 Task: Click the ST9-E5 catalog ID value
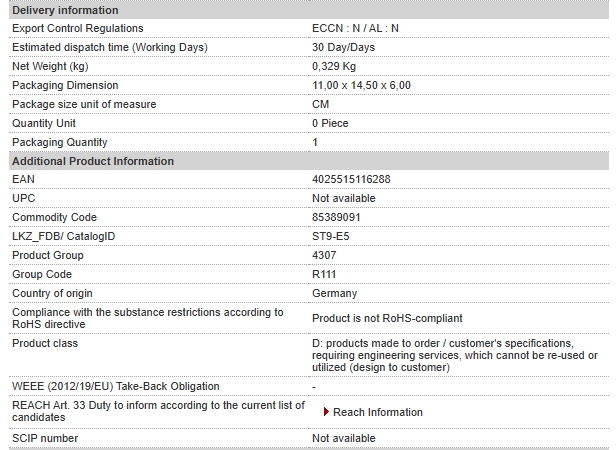pos(330,236)
